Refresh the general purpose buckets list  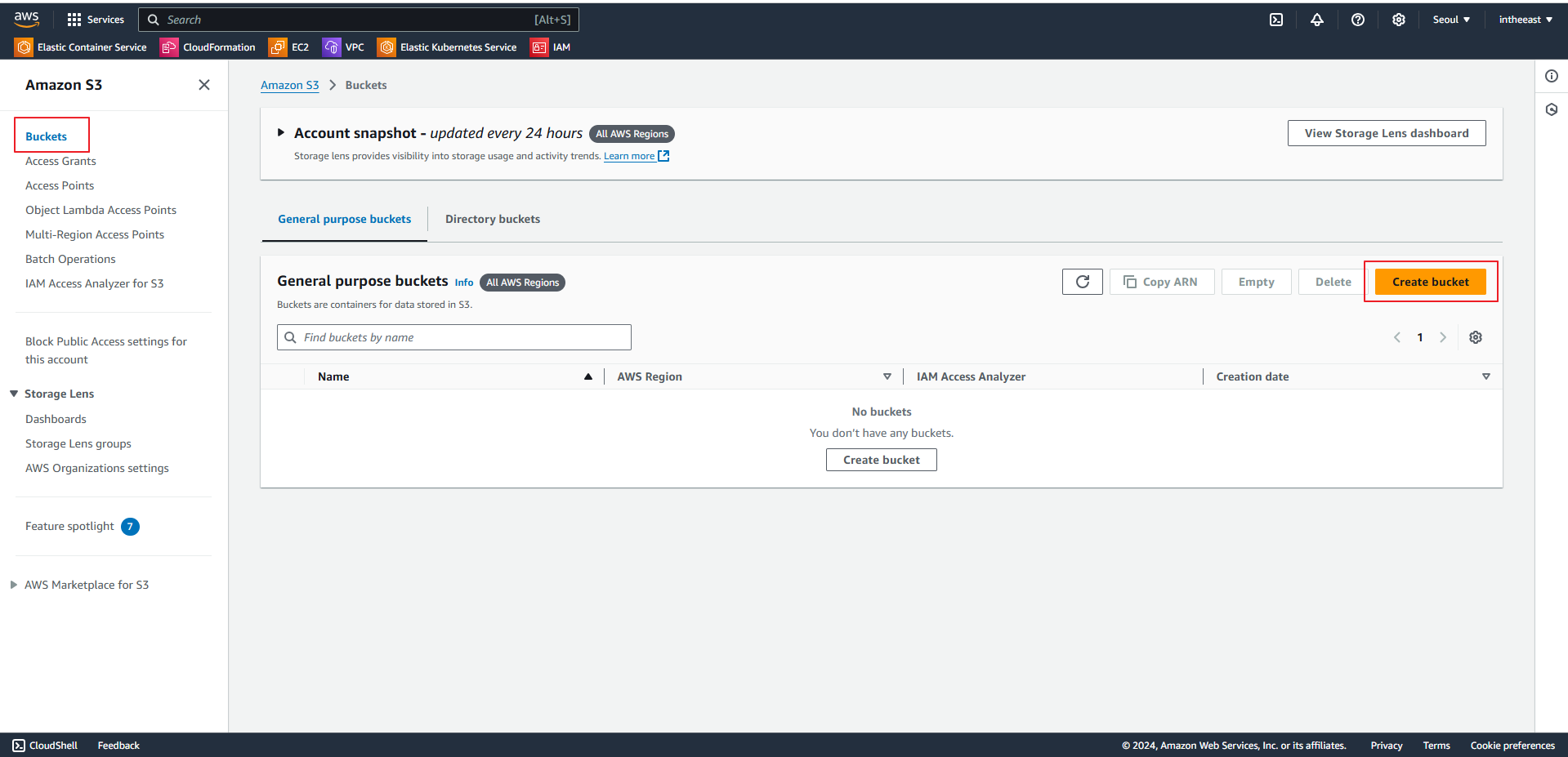tap(1083, 282)
